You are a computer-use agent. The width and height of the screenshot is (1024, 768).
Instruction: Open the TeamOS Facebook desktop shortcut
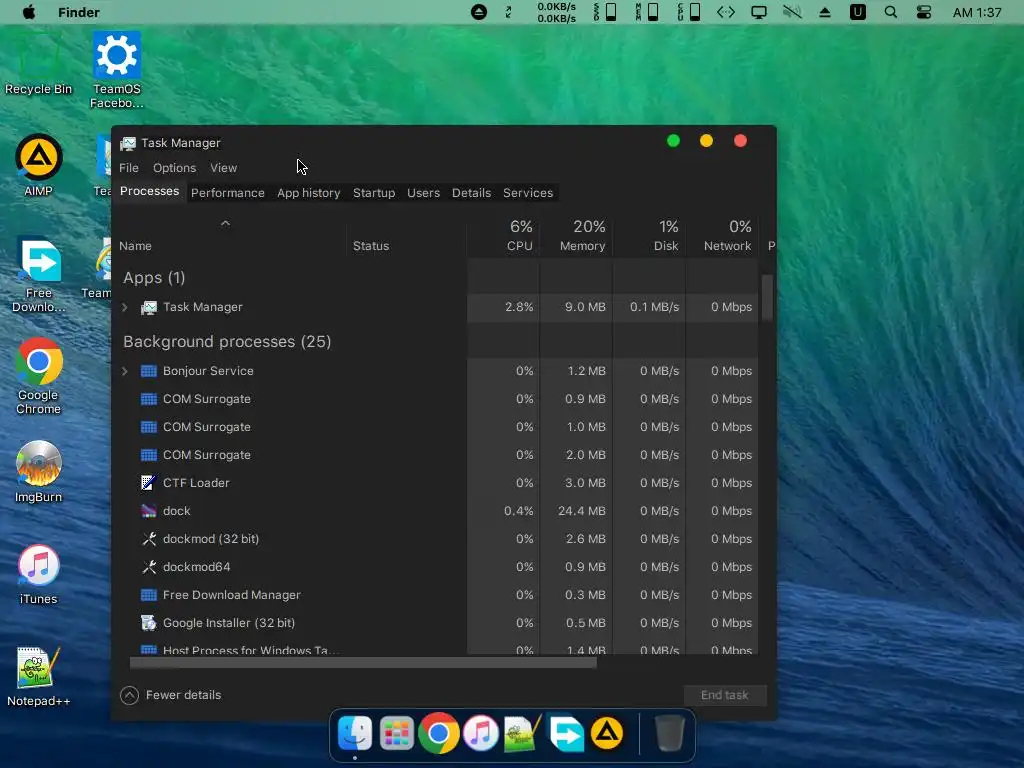(116, 69)
